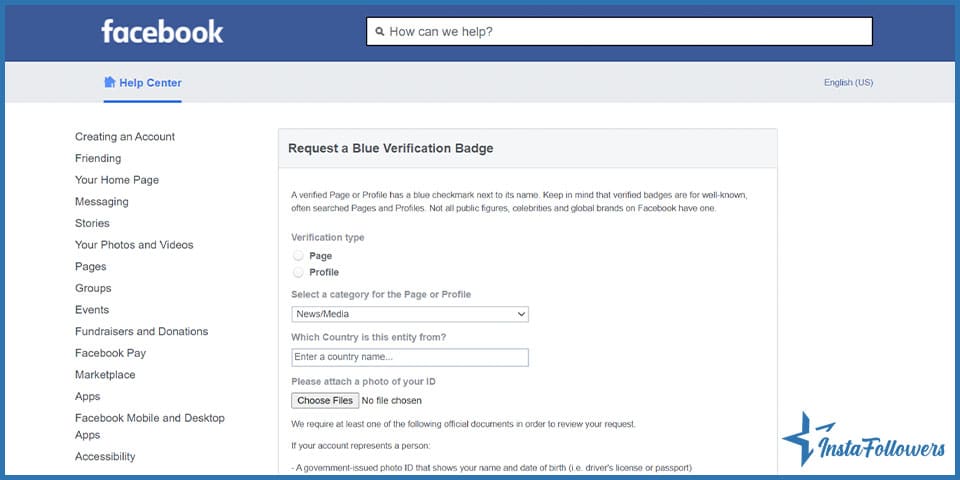Open the Apps help topic
960x480 pixels.
tap(88, 397)
